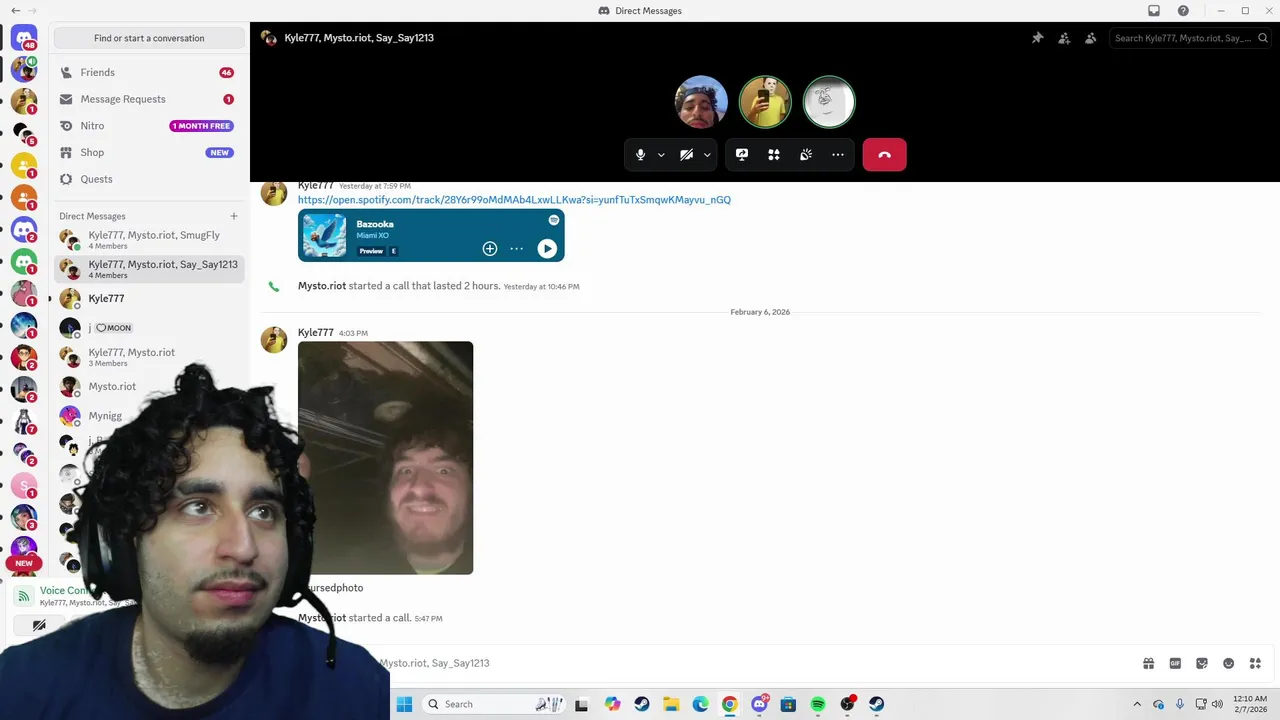The width and height of the screenshot is (1280, 720).
Task: Open Microsoft Edge from the taskbar
Action: click(700, 704)
